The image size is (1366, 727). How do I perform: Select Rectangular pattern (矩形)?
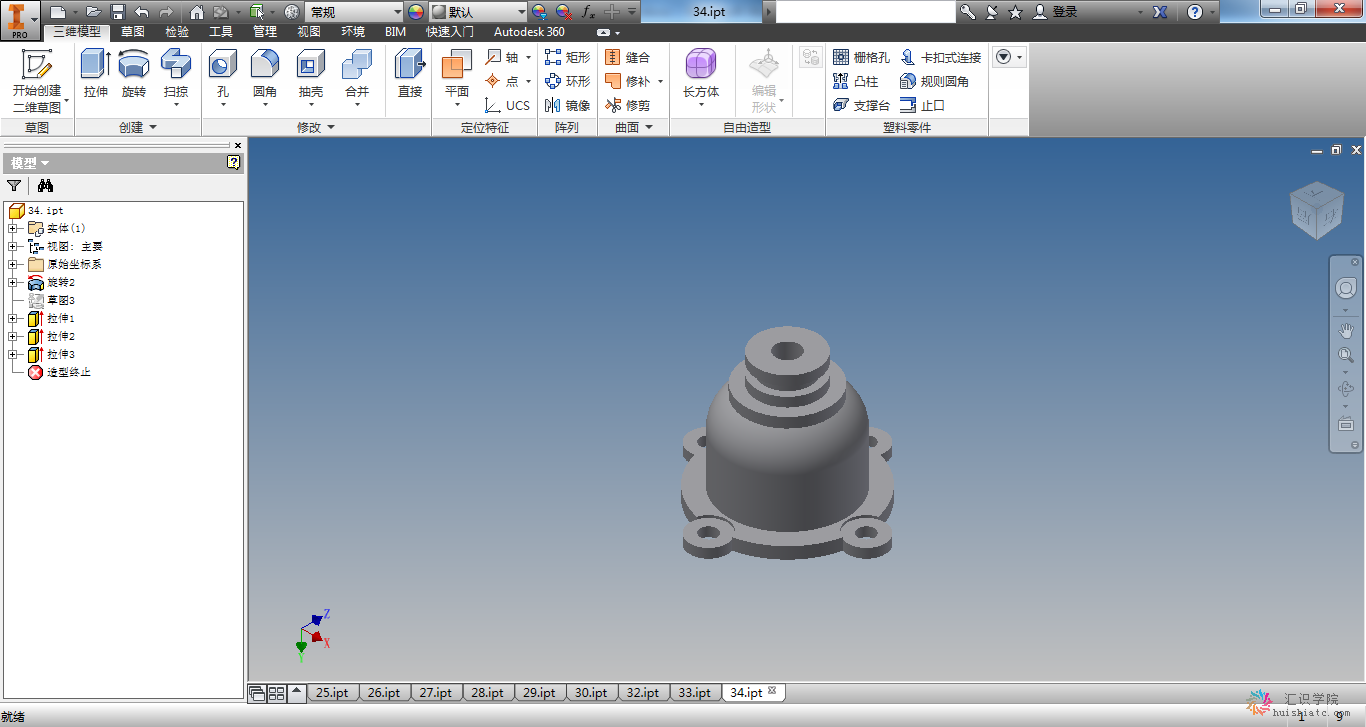point(567,57)
